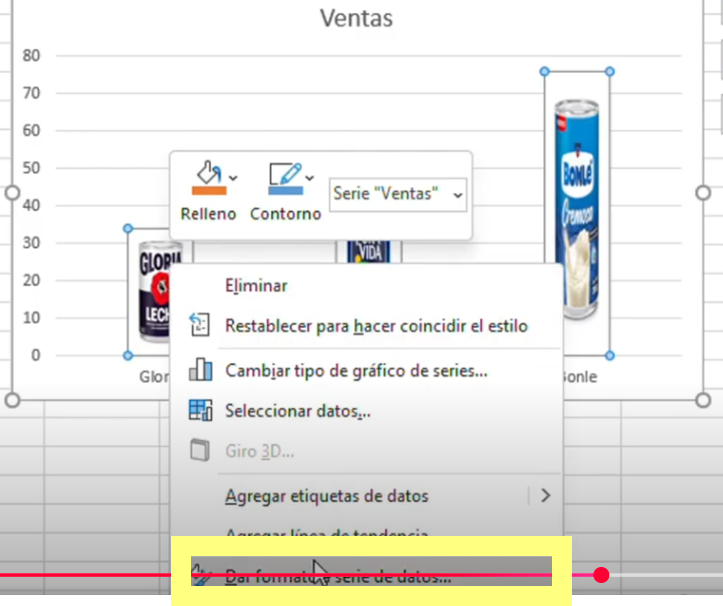Open the Serie "Ventas" element selector
Viewport: 723px width, 606px height.
pos(398,195)
